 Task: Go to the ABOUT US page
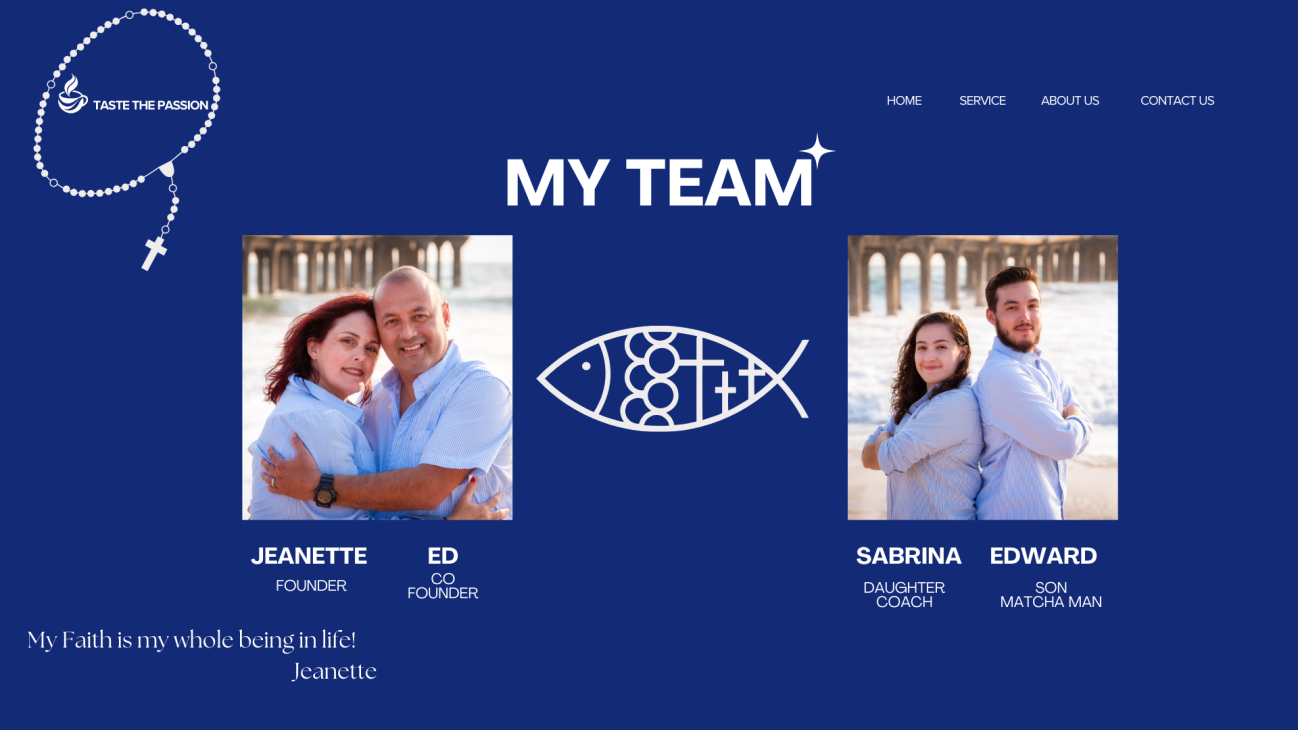(x=1070, y=101)
